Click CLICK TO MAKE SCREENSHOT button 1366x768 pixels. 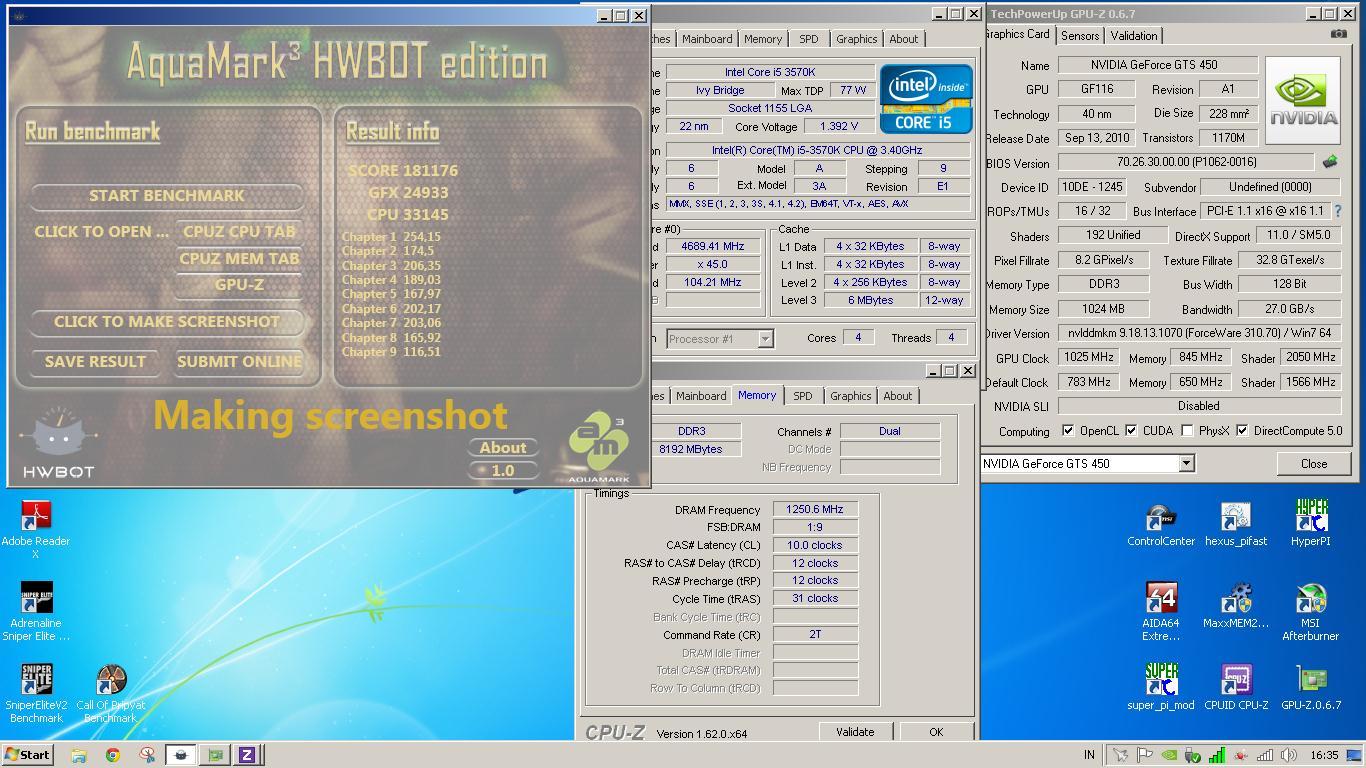(x=167, y=322)
